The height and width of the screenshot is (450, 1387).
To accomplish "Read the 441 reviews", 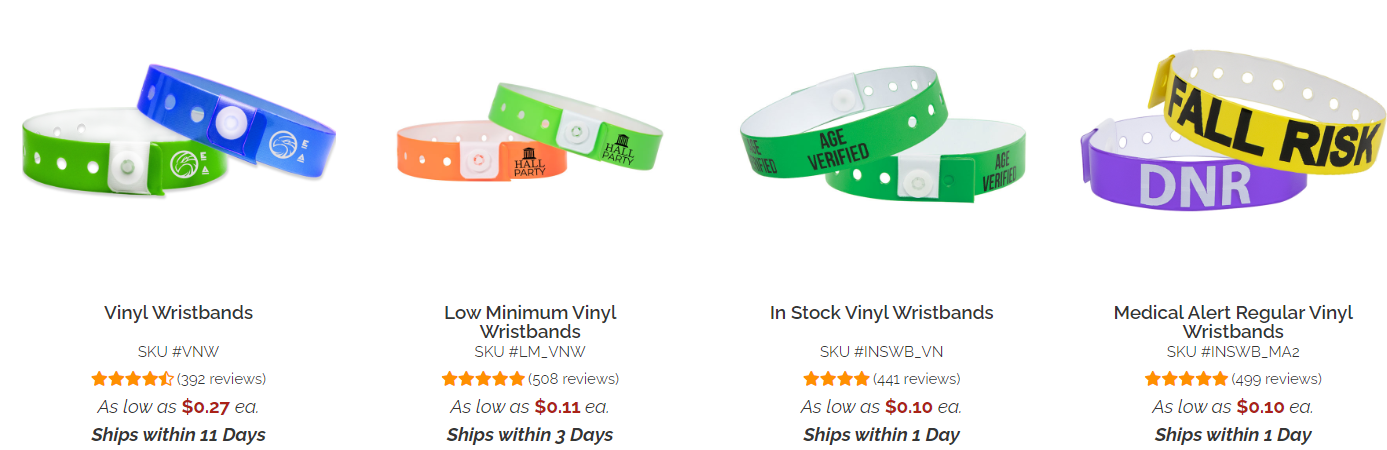I will pos(916,379).
